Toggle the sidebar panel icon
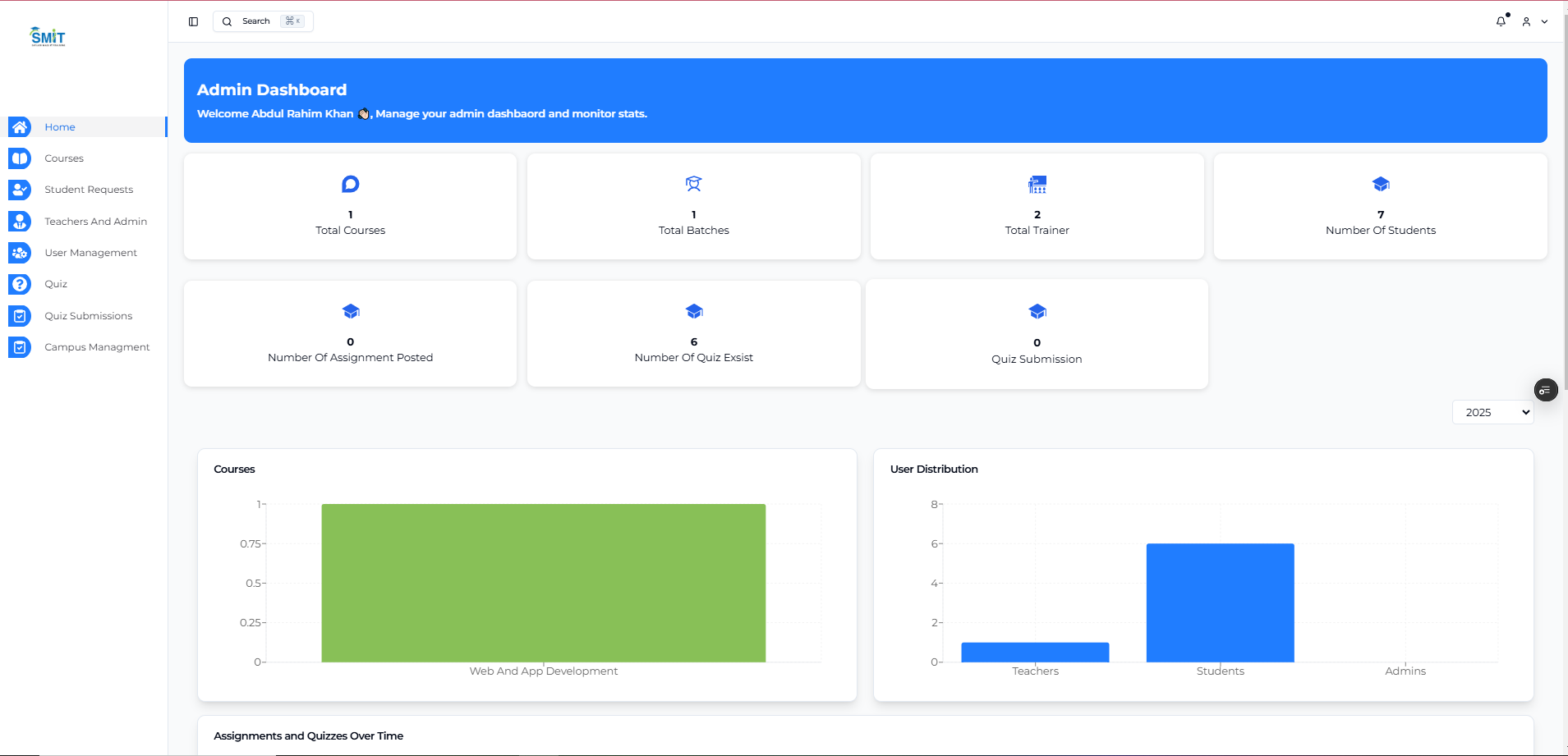Screen dimensions: 1568x756 coord(193,21)
